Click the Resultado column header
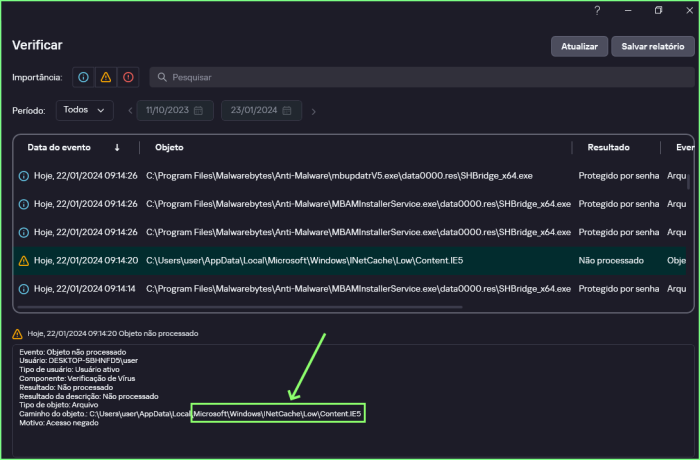 point(608,147)
